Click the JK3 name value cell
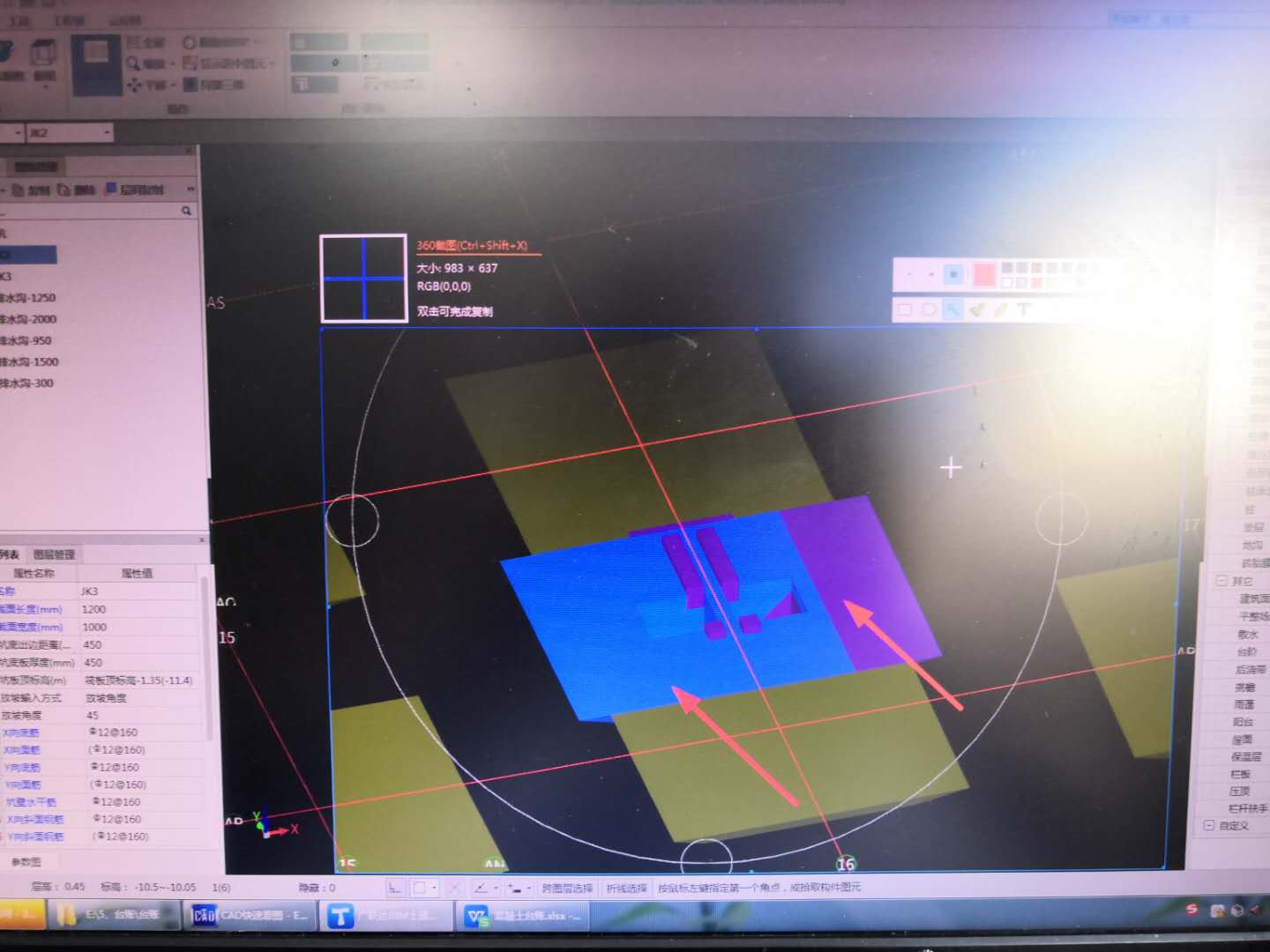The image size is (1270, 952). pos(138,591)
